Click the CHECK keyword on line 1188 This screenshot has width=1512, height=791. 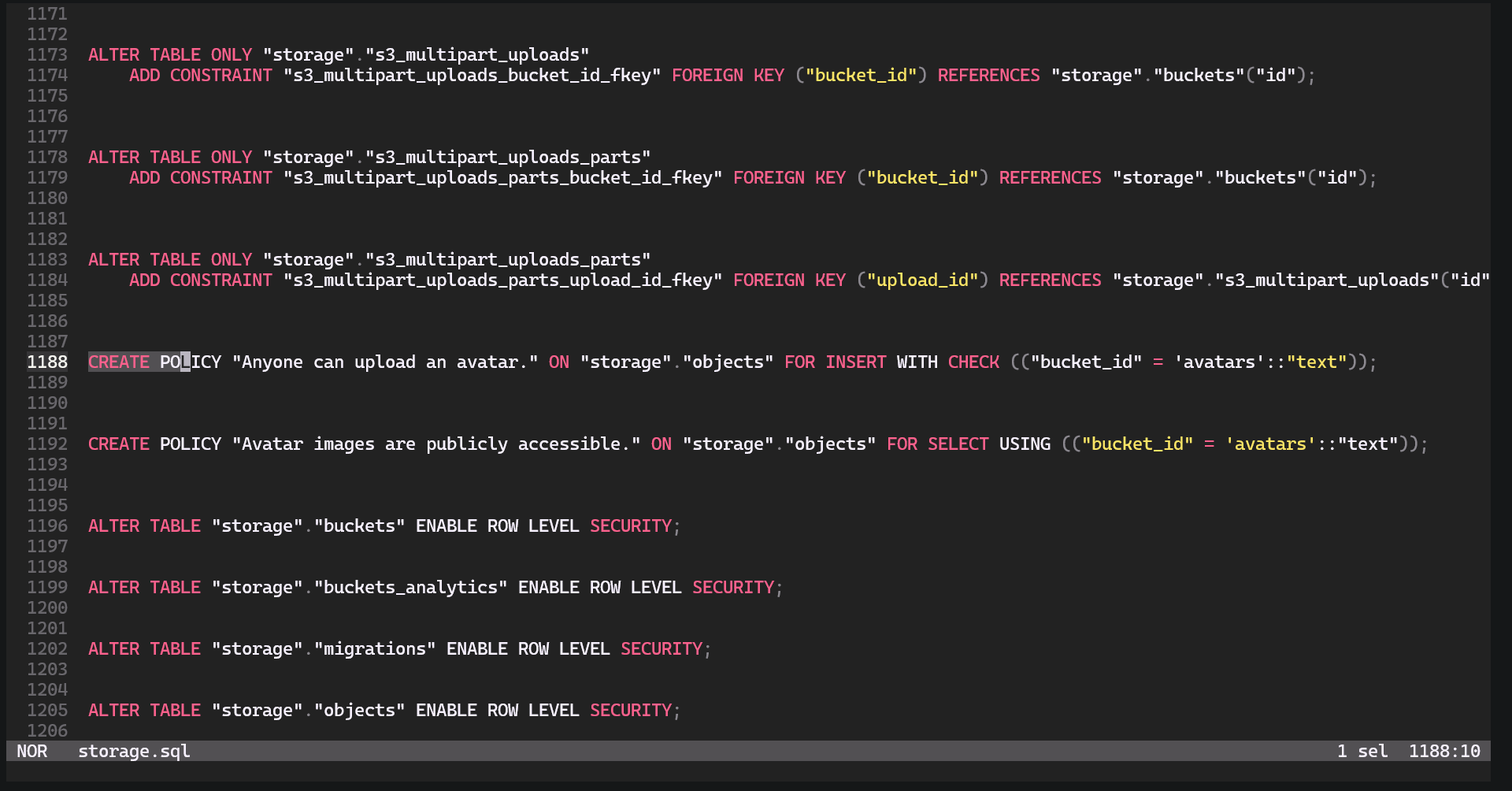tap(973, 362)
